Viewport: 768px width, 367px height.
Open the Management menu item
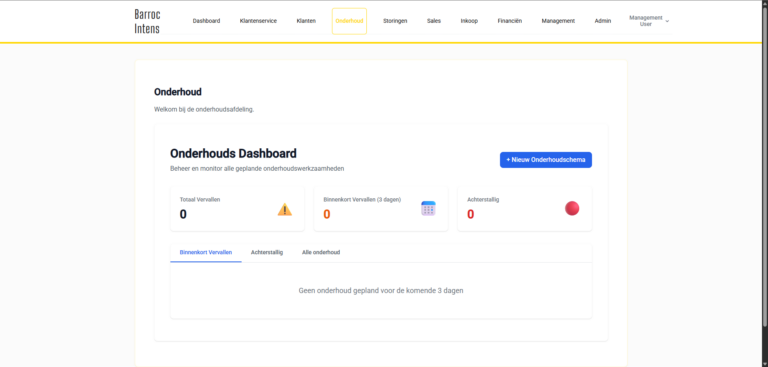click(558, 21)
